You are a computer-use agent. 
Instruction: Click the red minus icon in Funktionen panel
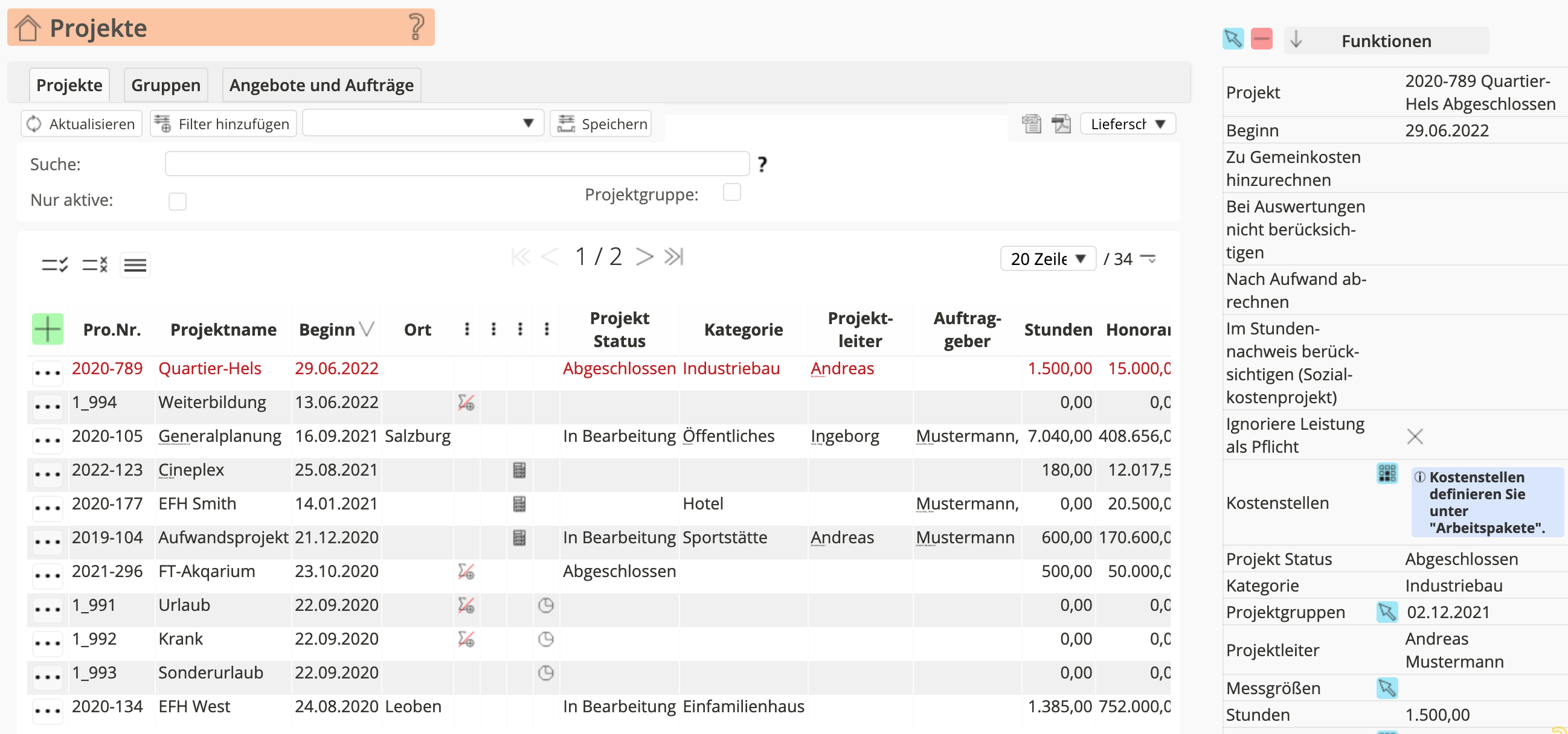click(x=1261, y=39)
